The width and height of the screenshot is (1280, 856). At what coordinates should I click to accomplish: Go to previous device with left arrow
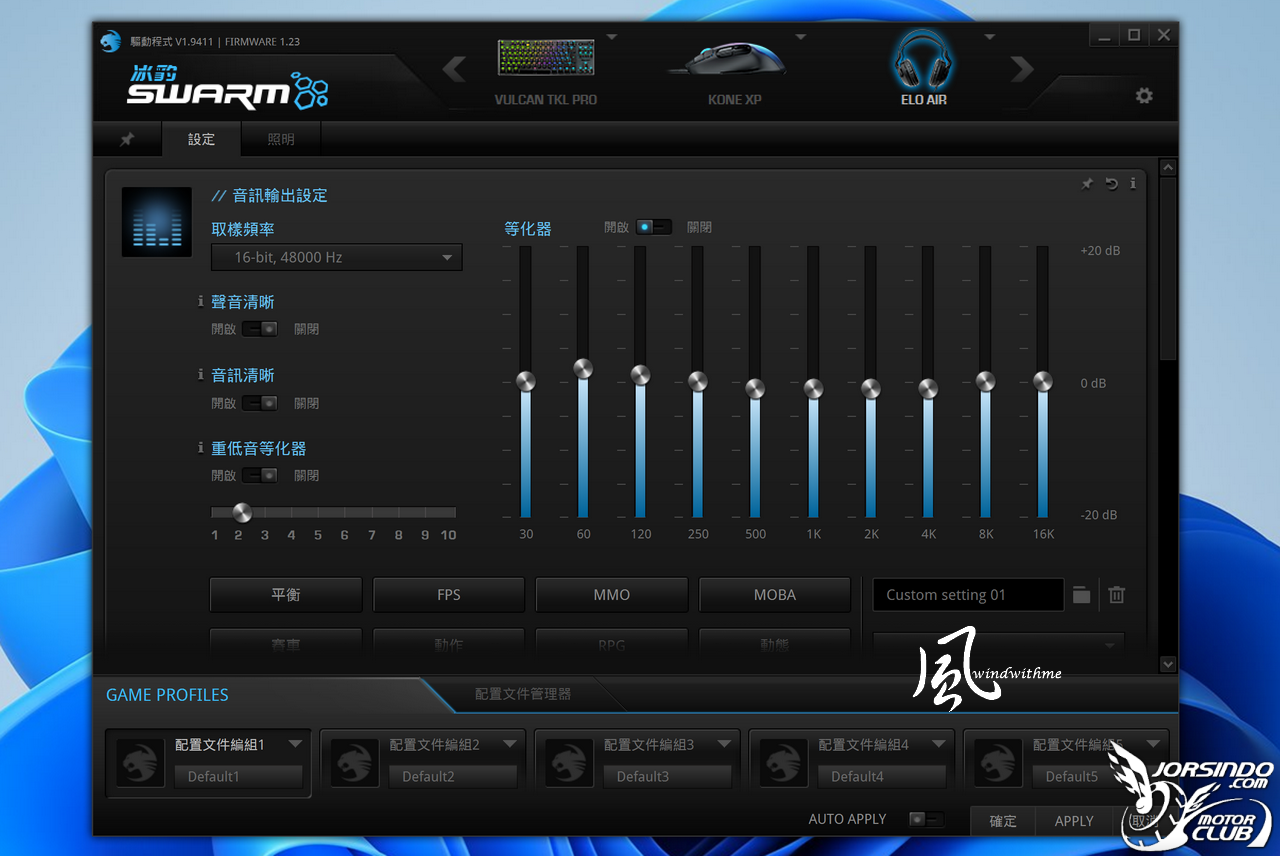click(x=454, y=69)
